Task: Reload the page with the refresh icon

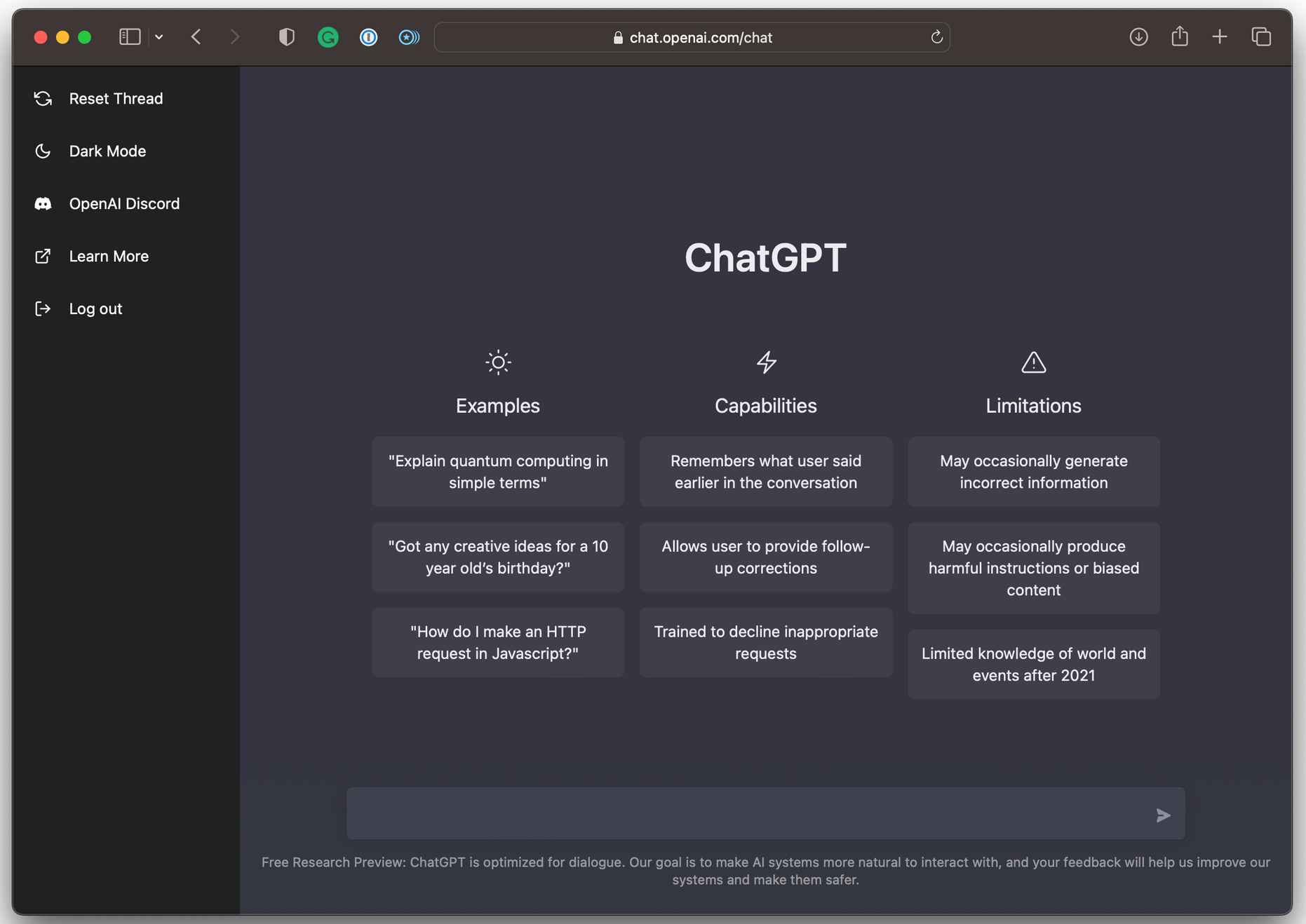Action: pos(936,37)
